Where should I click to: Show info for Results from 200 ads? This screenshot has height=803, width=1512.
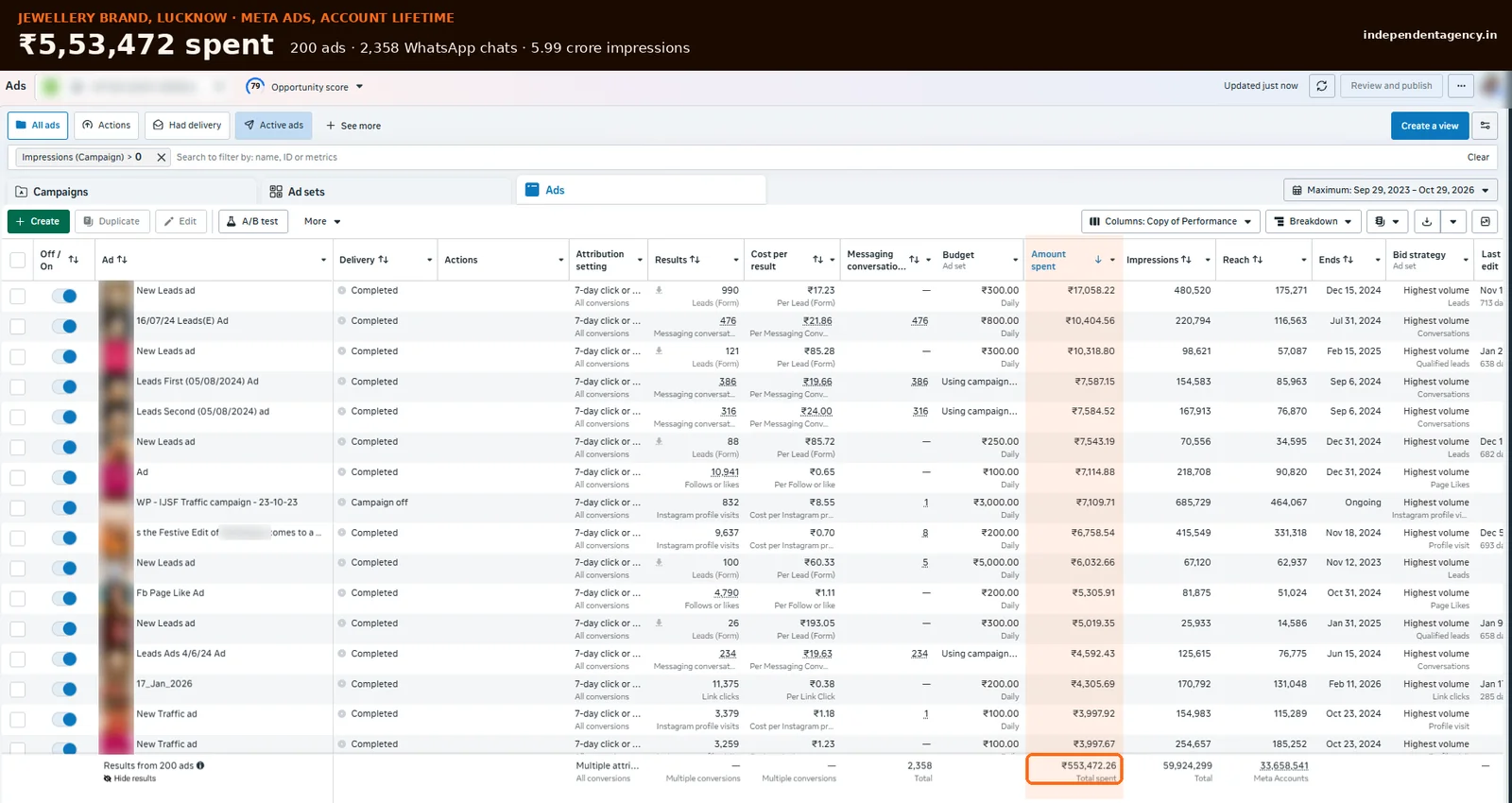[x=200, y=766]
